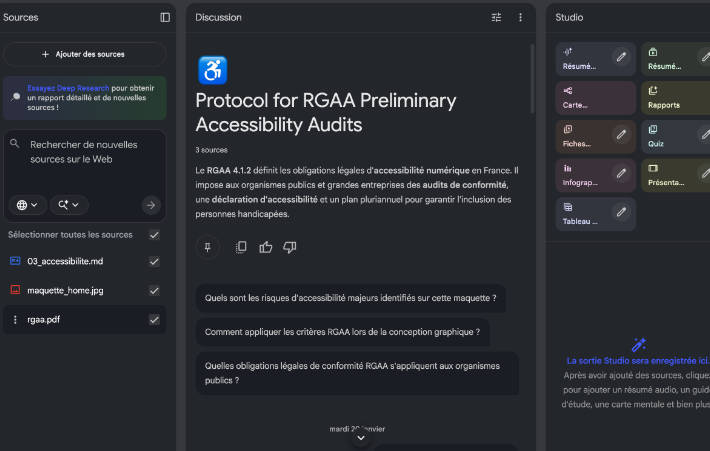Click the scroll-down chevron in Discussion
This screenshot has height=451, width=710.
coord(360,438)
